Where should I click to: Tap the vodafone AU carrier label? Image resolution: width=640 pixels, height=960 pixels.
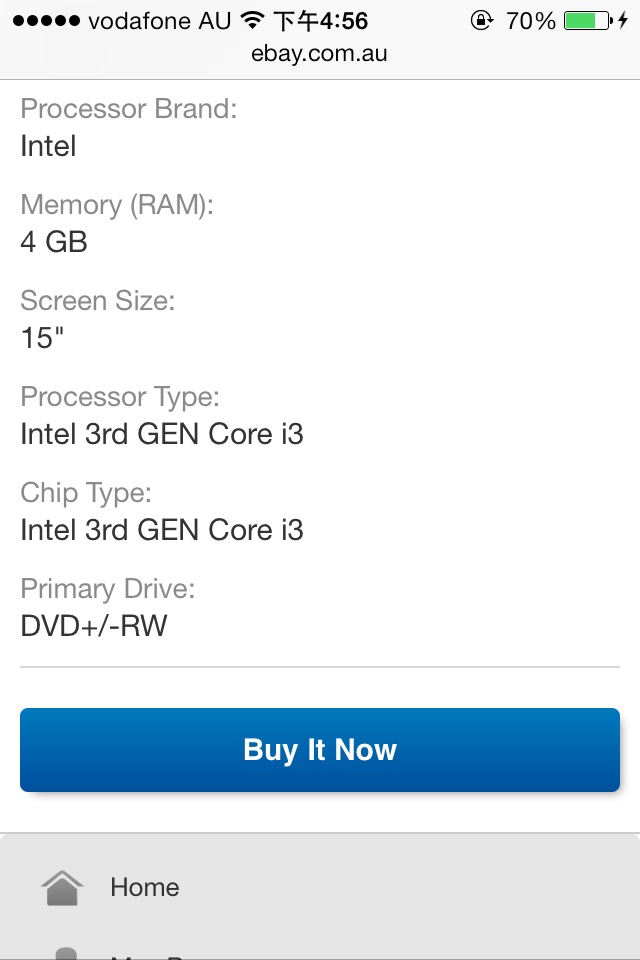[159, 21]
